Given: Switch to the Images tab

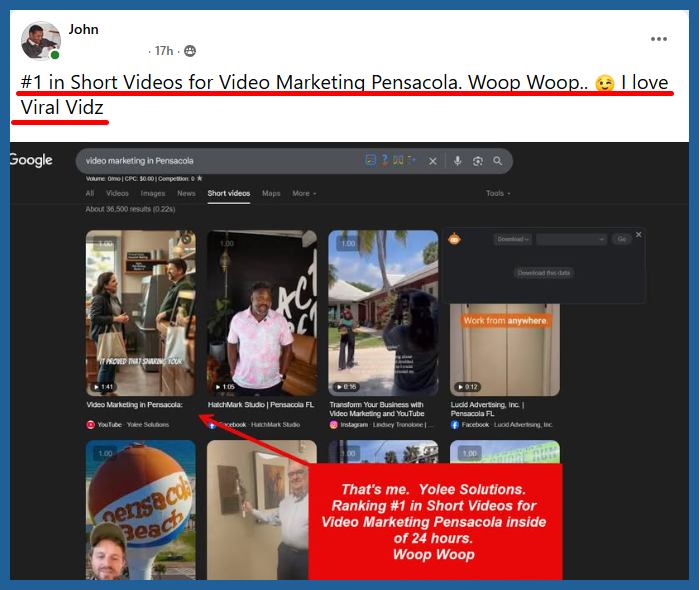Looking at the screenshot, I should [153, 193].
